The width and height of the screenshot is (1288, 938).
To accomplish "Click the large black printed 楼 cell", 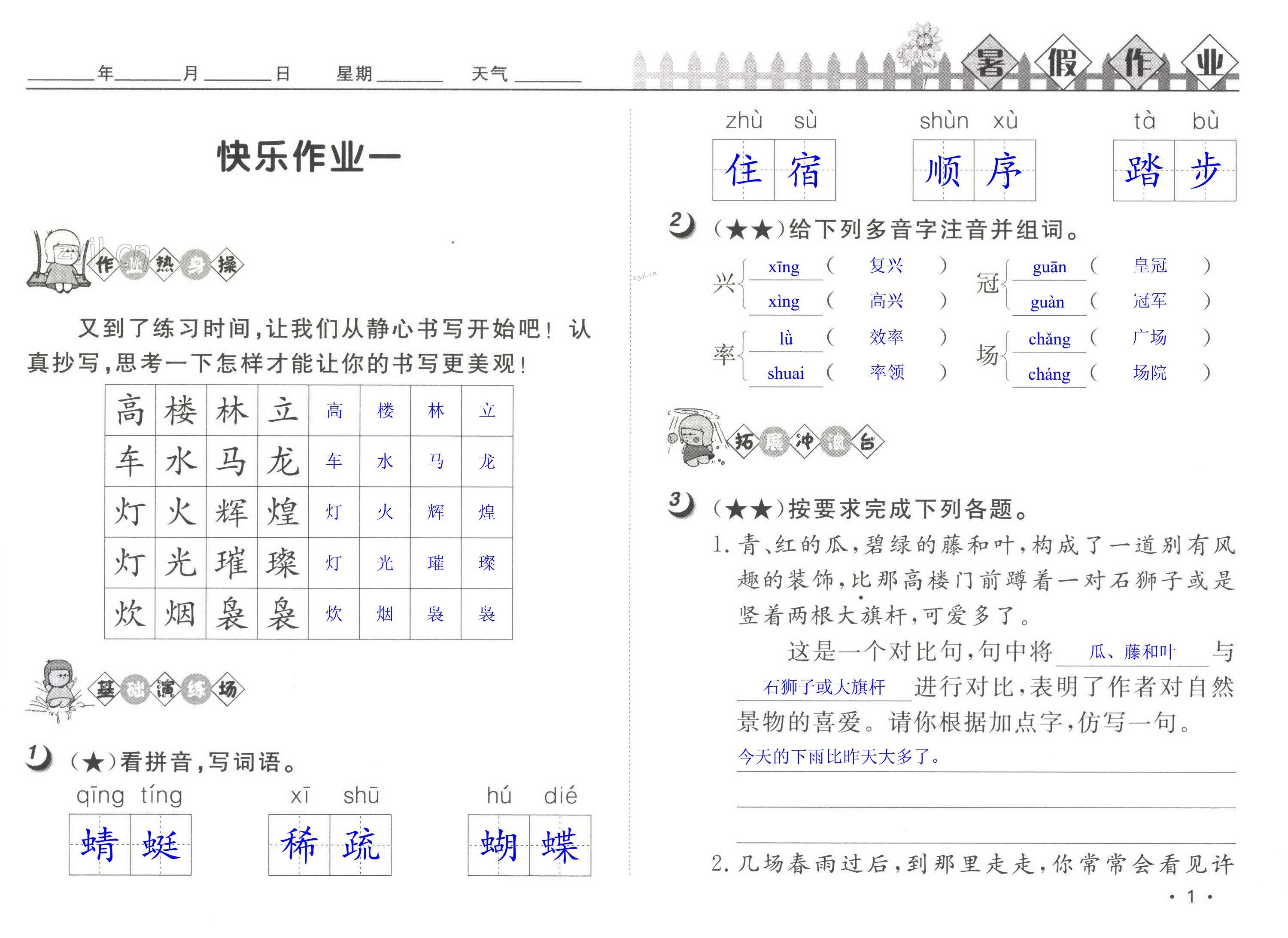I will [x=181, y=411].
